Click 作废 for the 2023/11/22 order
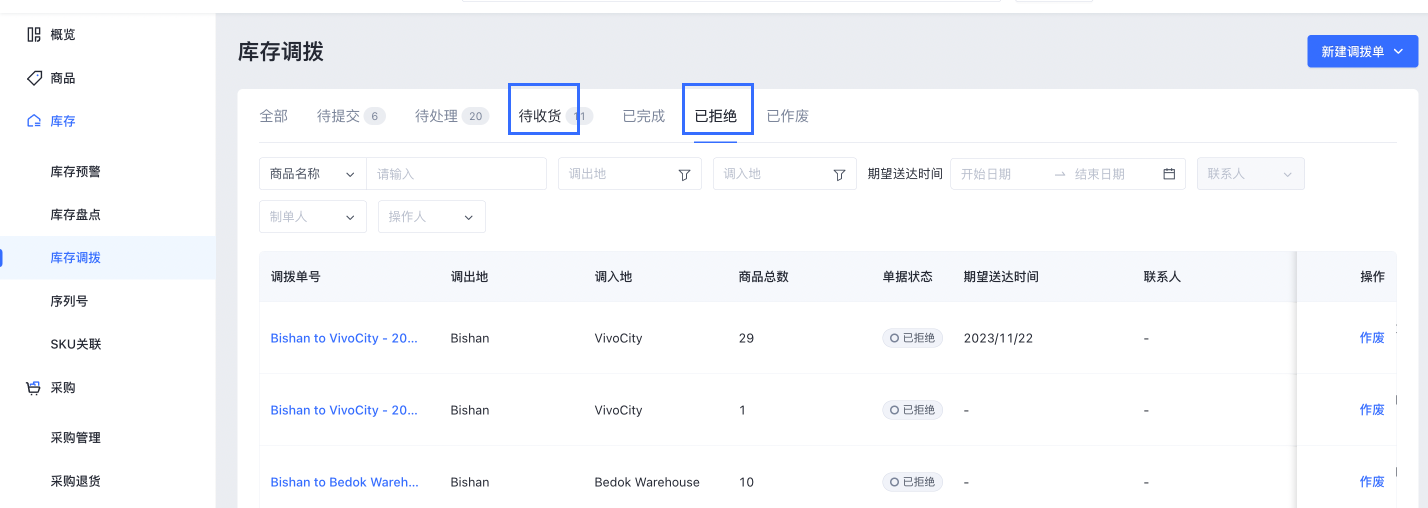Screen dimensions: 1428x508 [x=1372, y=338]
